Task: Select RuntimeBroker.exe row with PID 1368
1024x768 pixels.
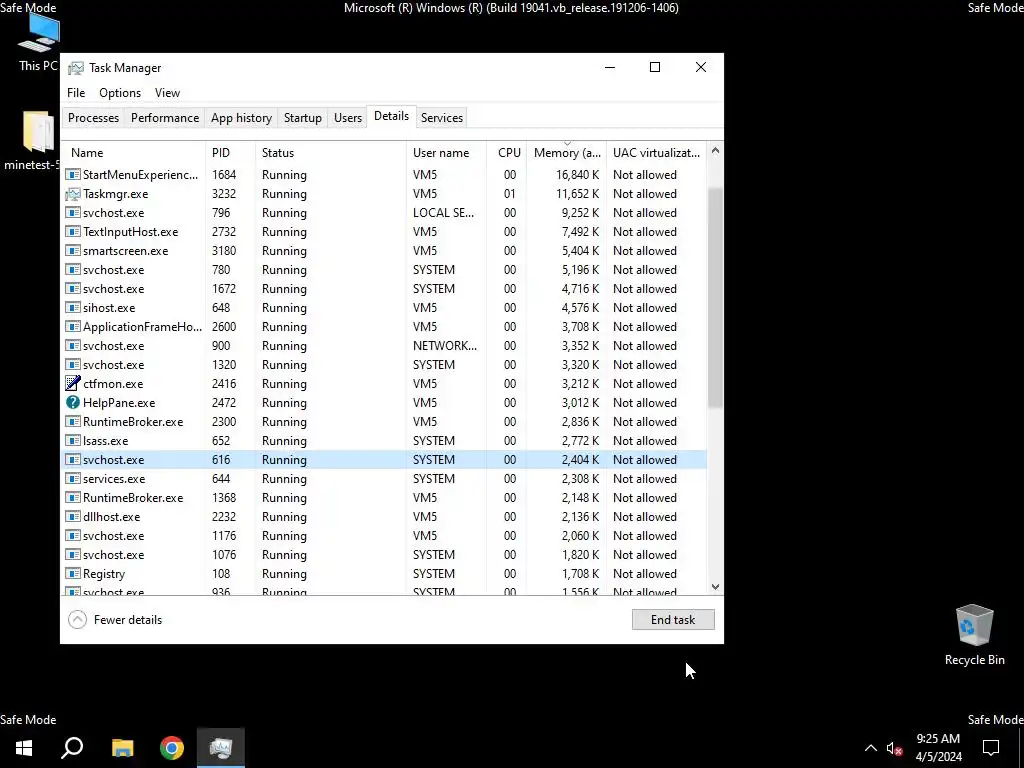Action: pyautogui.click(x=385, y=498)
